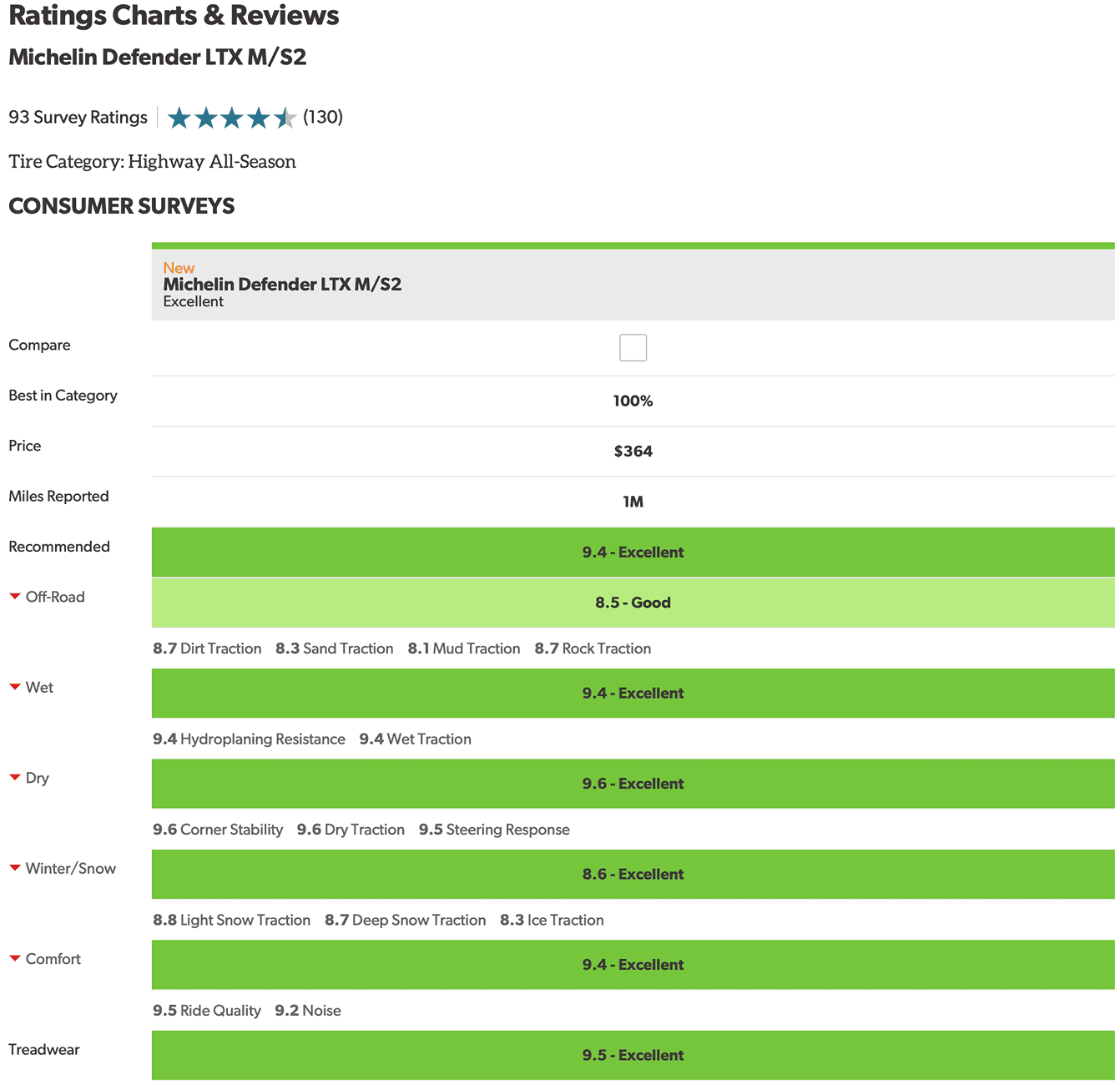Click 9.6 Dry Traction sub-rating
The height and width of the screenshot is (1085, 1120).
351,830
